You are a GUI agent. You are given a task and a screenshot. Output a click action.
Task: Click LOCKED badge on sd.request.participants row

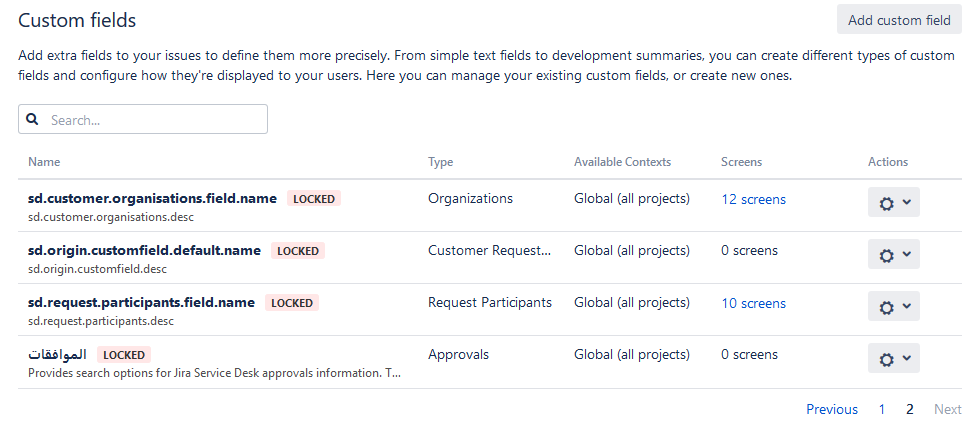pyautogui.click(x=292, y=303)
